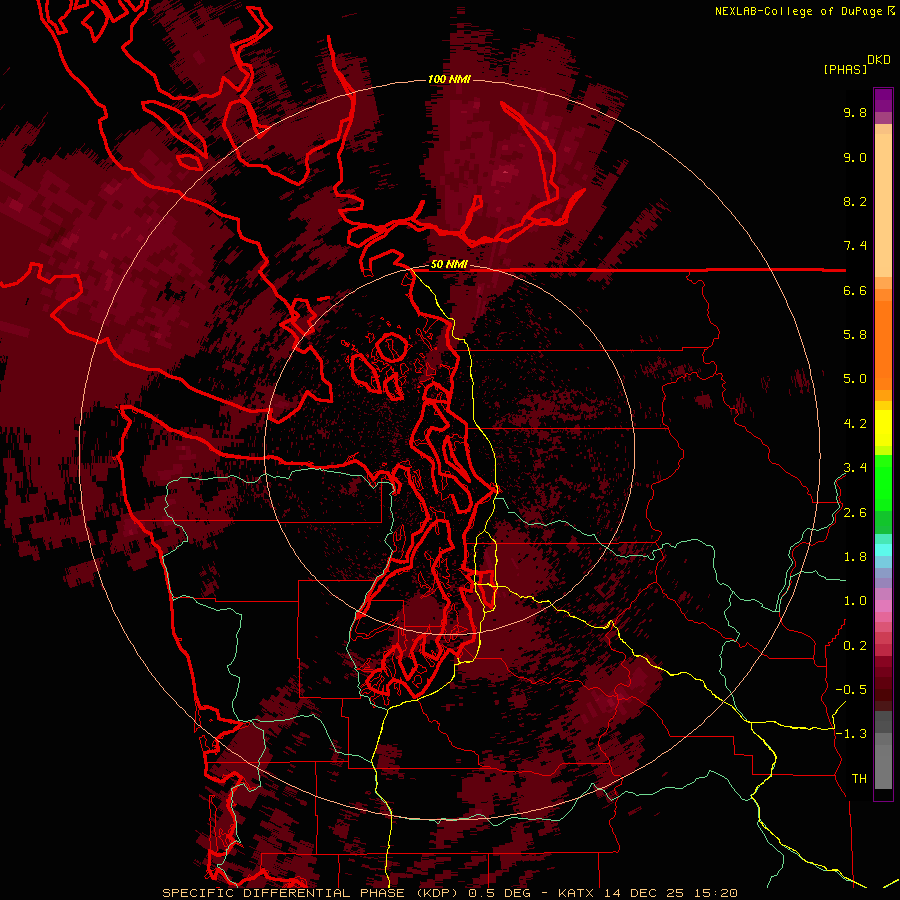900x900 pixels.
Task: Click the 4.2 color scale value
Action: pos(855,424)
